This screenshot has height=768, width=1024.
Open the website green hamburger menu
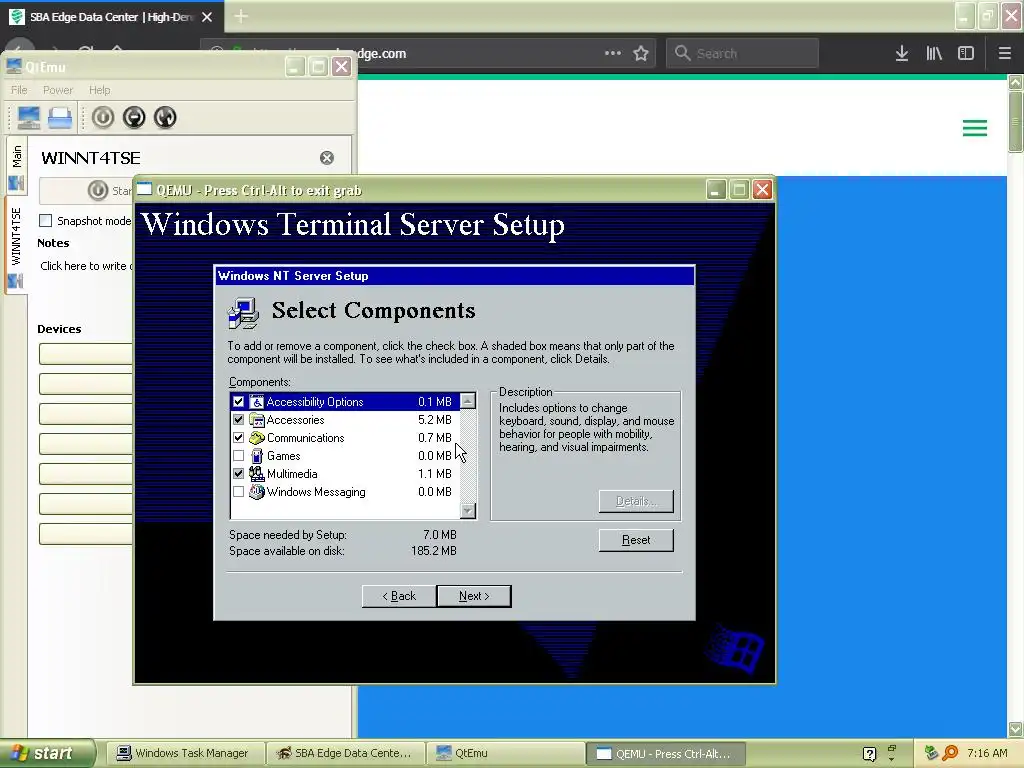coord(975,128)
